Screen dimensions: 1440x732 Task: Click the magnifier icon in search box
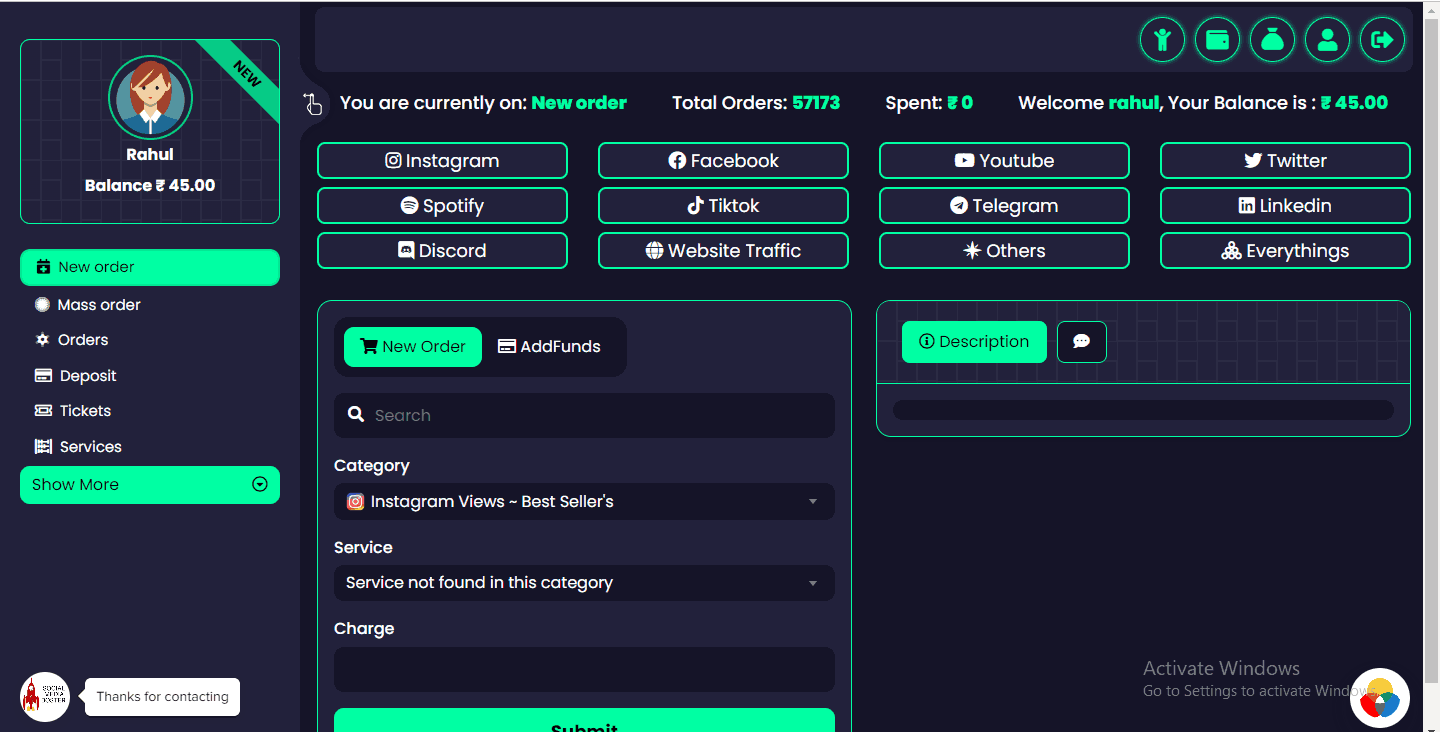click(x=356, y=415)
